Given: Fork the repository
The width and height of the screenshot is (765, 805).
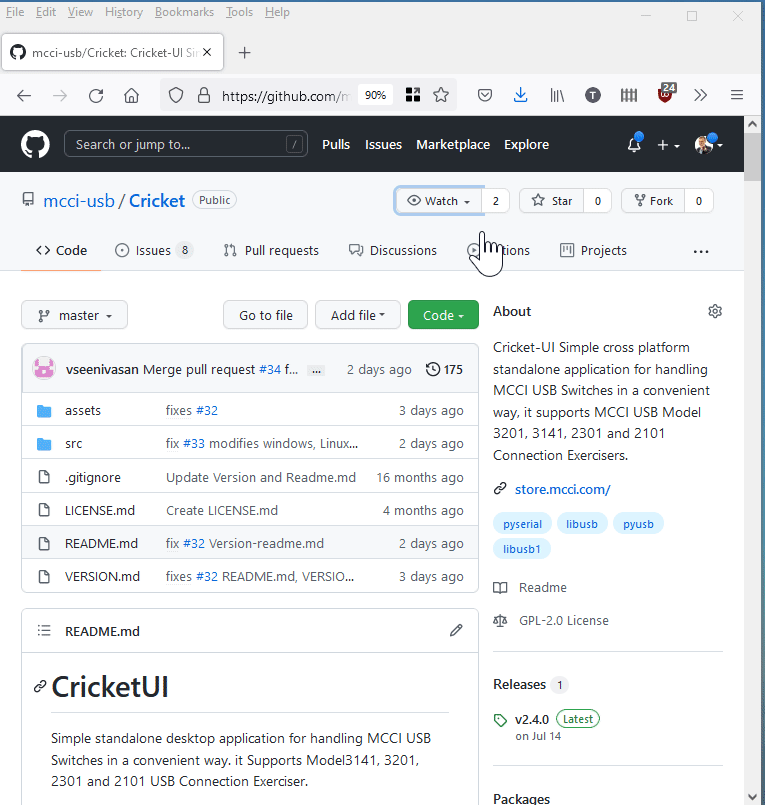Looking at the screenshot, I should point(653,201).
